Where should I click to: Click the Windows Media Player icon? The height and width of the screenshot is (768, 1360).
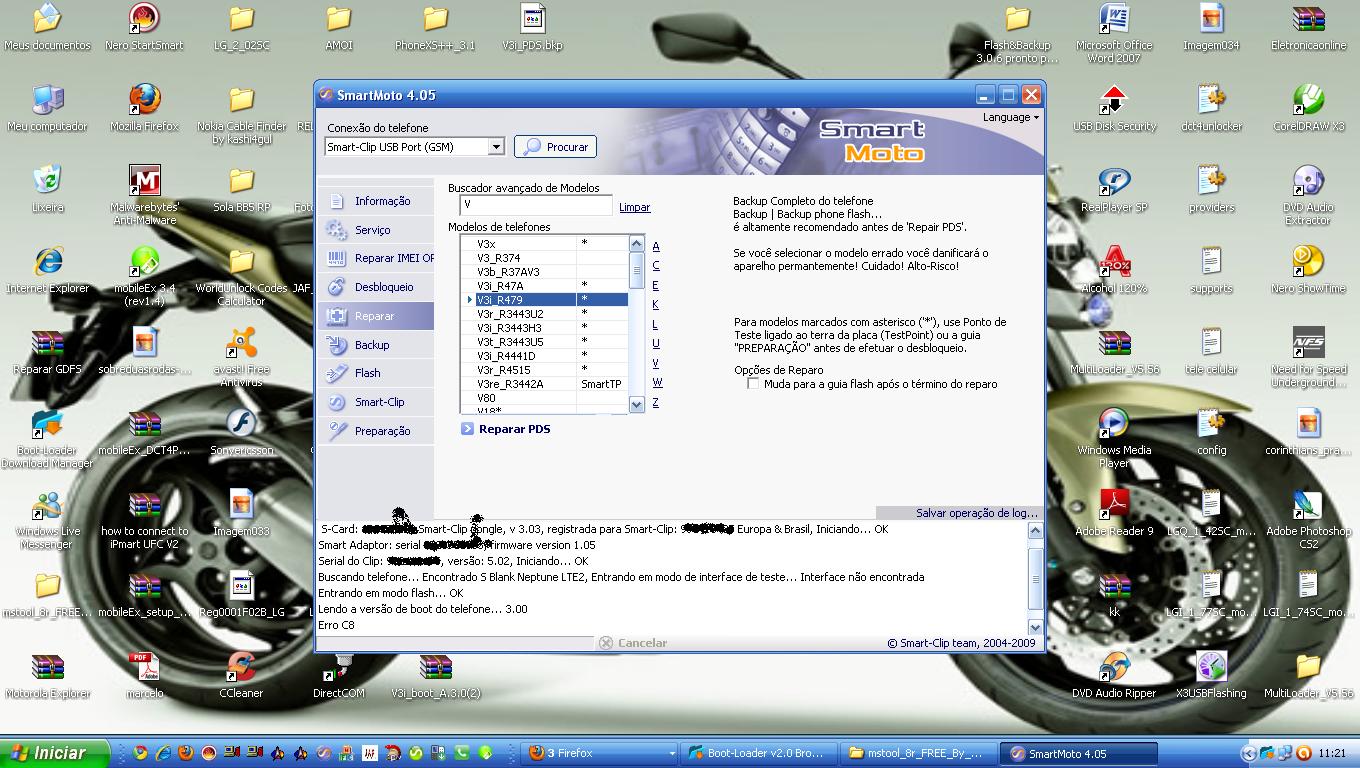[x=1114, y=439]
